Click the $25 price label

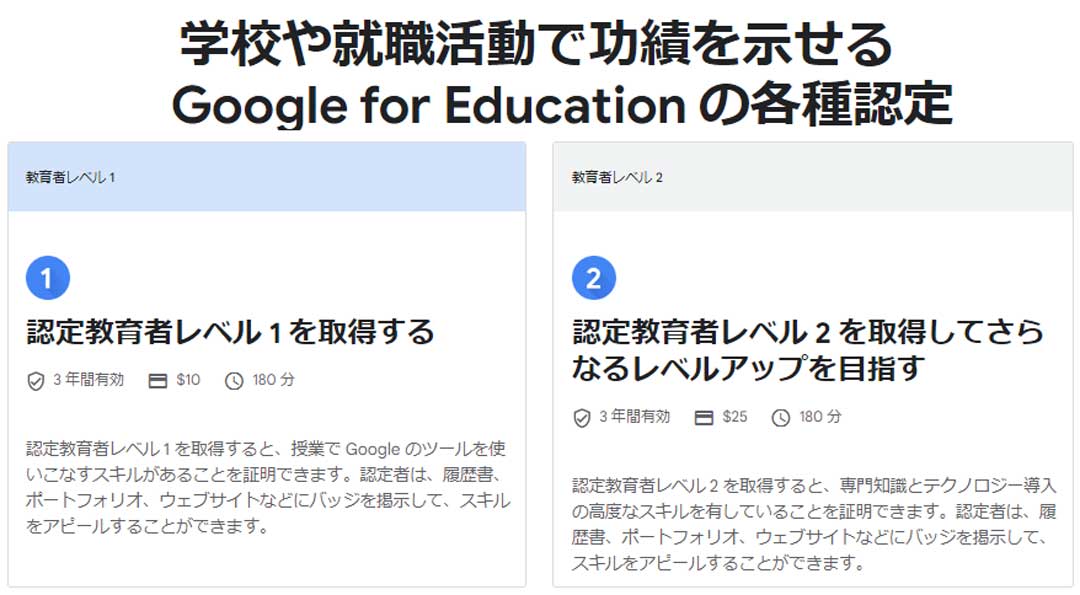click(734, 417)
